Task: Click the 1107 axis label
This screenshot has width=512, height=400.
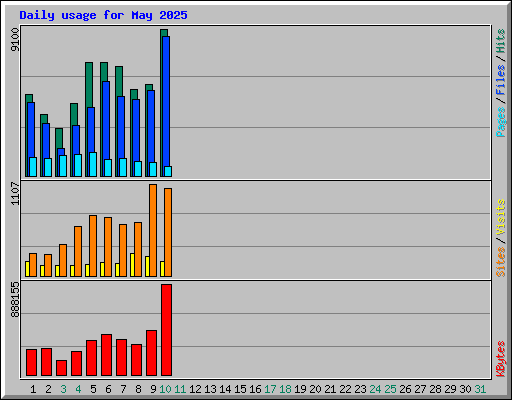Action: pyautogui.click(x=15, y=193)
